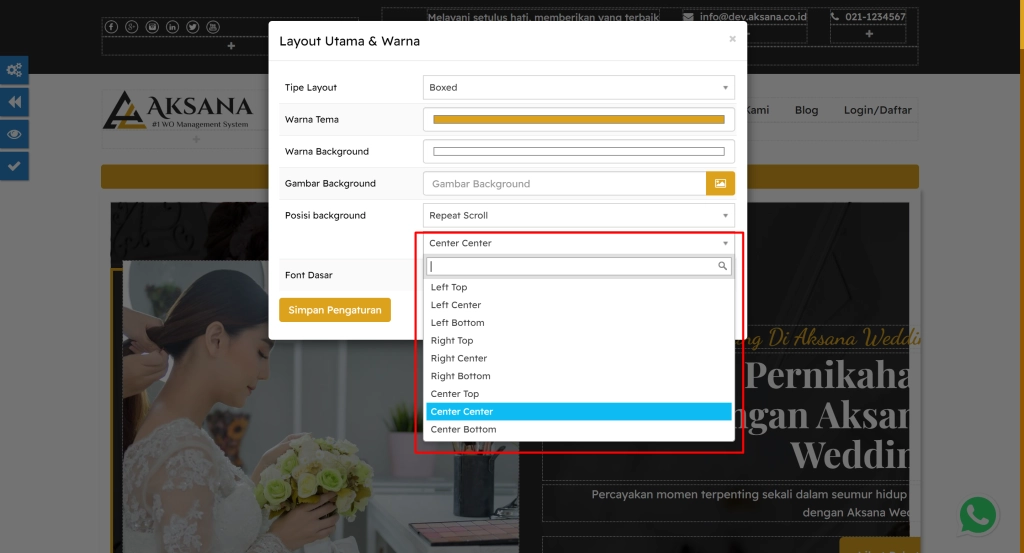The height and width of the screenshot is (553, 1024).
Task: Open the Blog navigation link
Action: click(x=806, y=110)
